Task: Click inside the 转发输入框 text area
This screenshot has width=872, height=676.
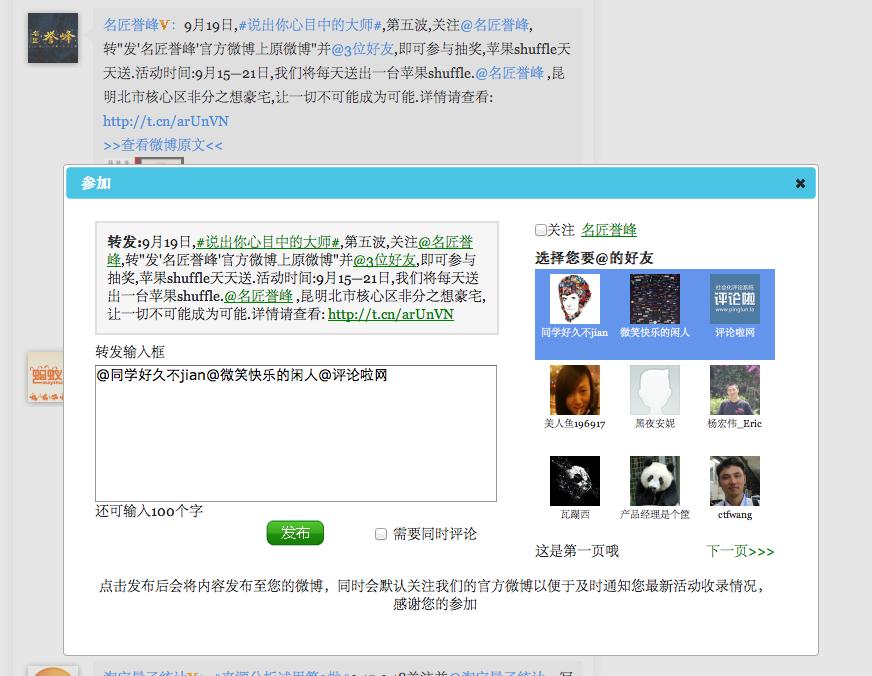Action: point(296,433)
